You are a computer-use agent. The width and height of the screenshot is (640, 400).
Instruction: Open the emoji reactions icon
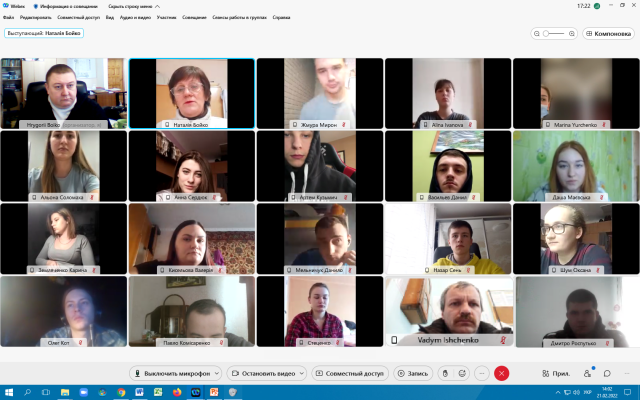462,373
